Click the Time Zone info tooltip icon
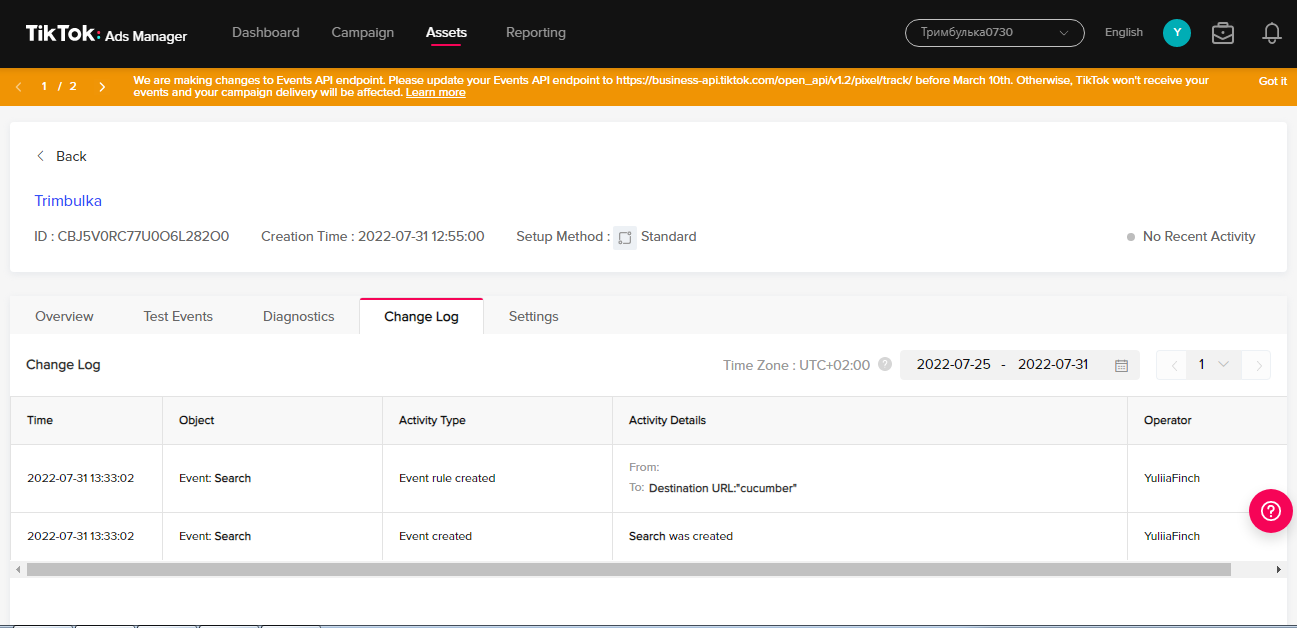 click(x=884, y=365)
